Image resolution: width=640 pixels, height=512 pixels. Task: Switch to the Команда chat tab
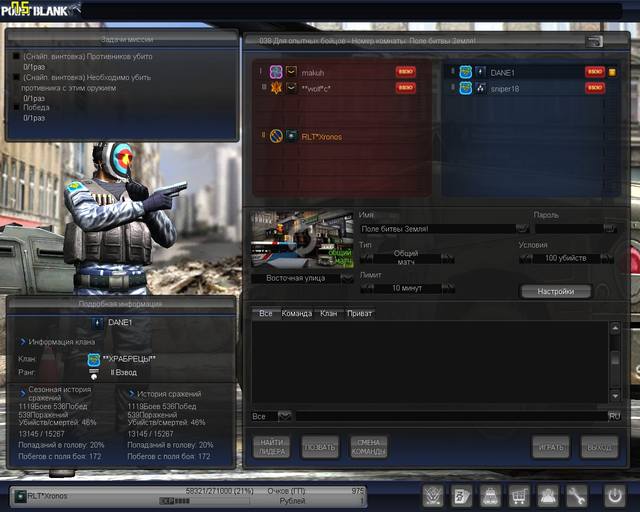coord(297,314)
